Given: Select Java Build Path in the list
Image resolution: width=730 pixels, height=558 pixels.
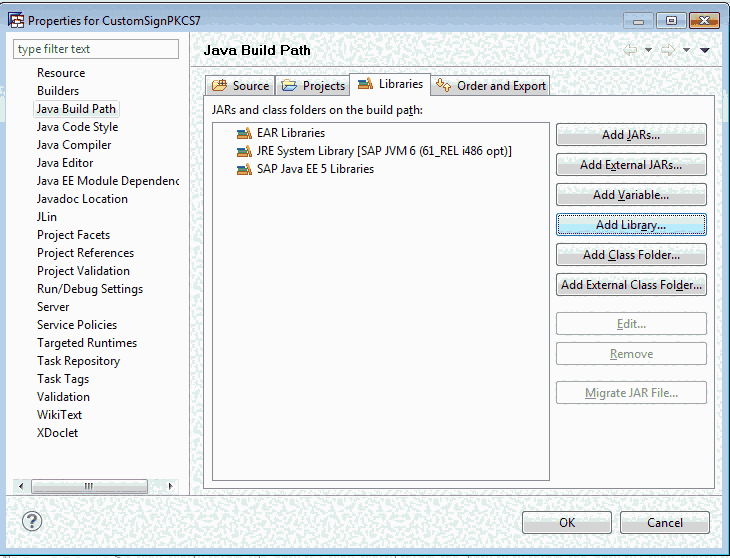Looking at the screenshot, I should tap(76, 109).
